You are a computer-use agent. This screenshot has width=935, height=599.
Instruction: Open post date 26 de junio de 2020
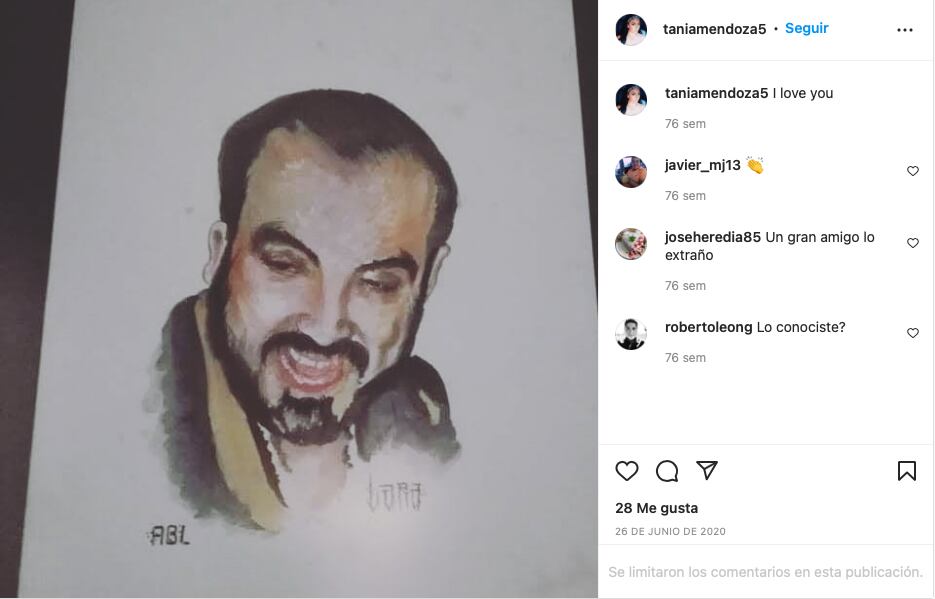click(670, 531)
